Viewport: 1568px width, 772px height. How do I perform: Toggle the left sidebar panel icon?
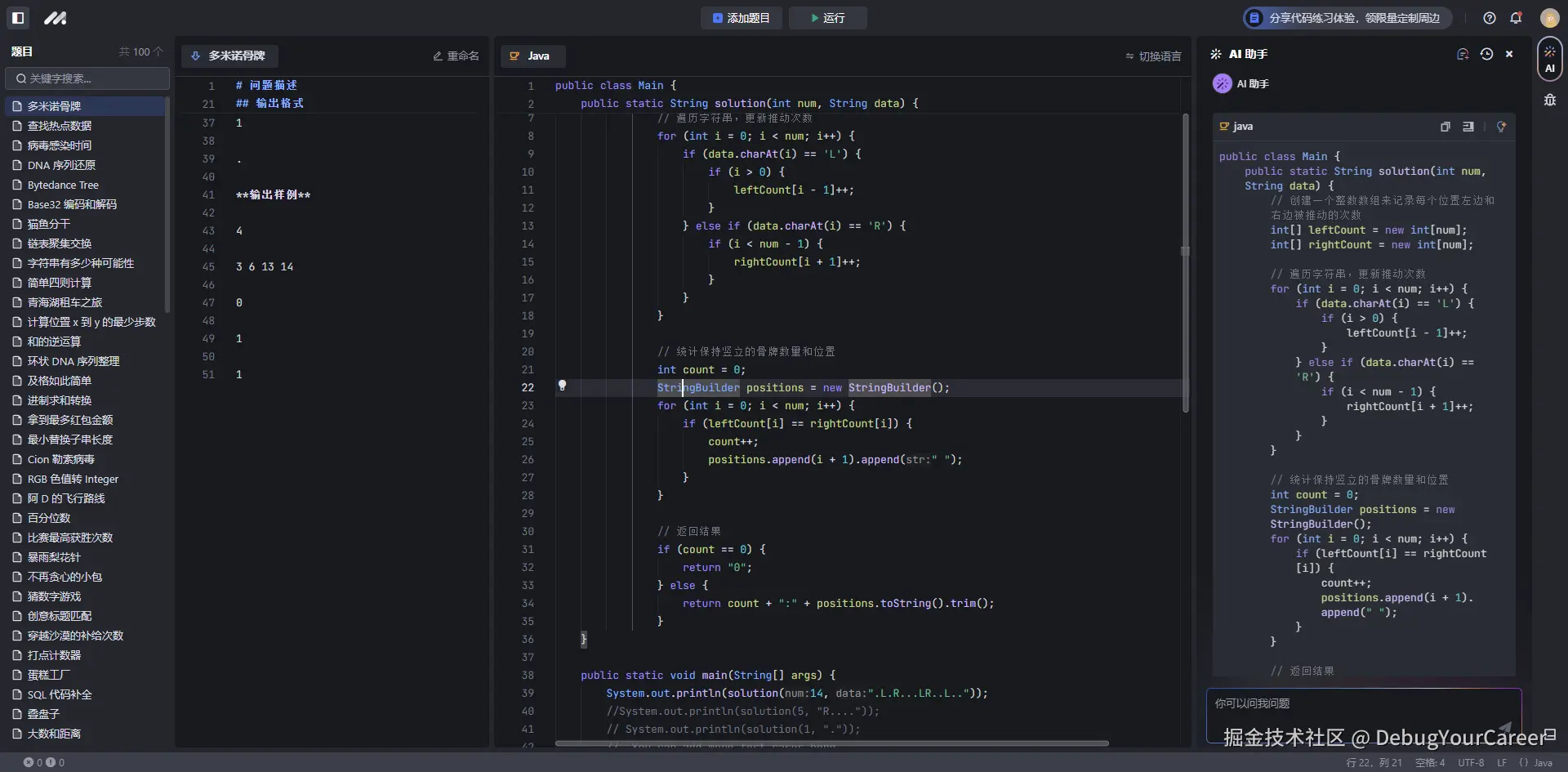pyautogui.click(x=18, y=18)
